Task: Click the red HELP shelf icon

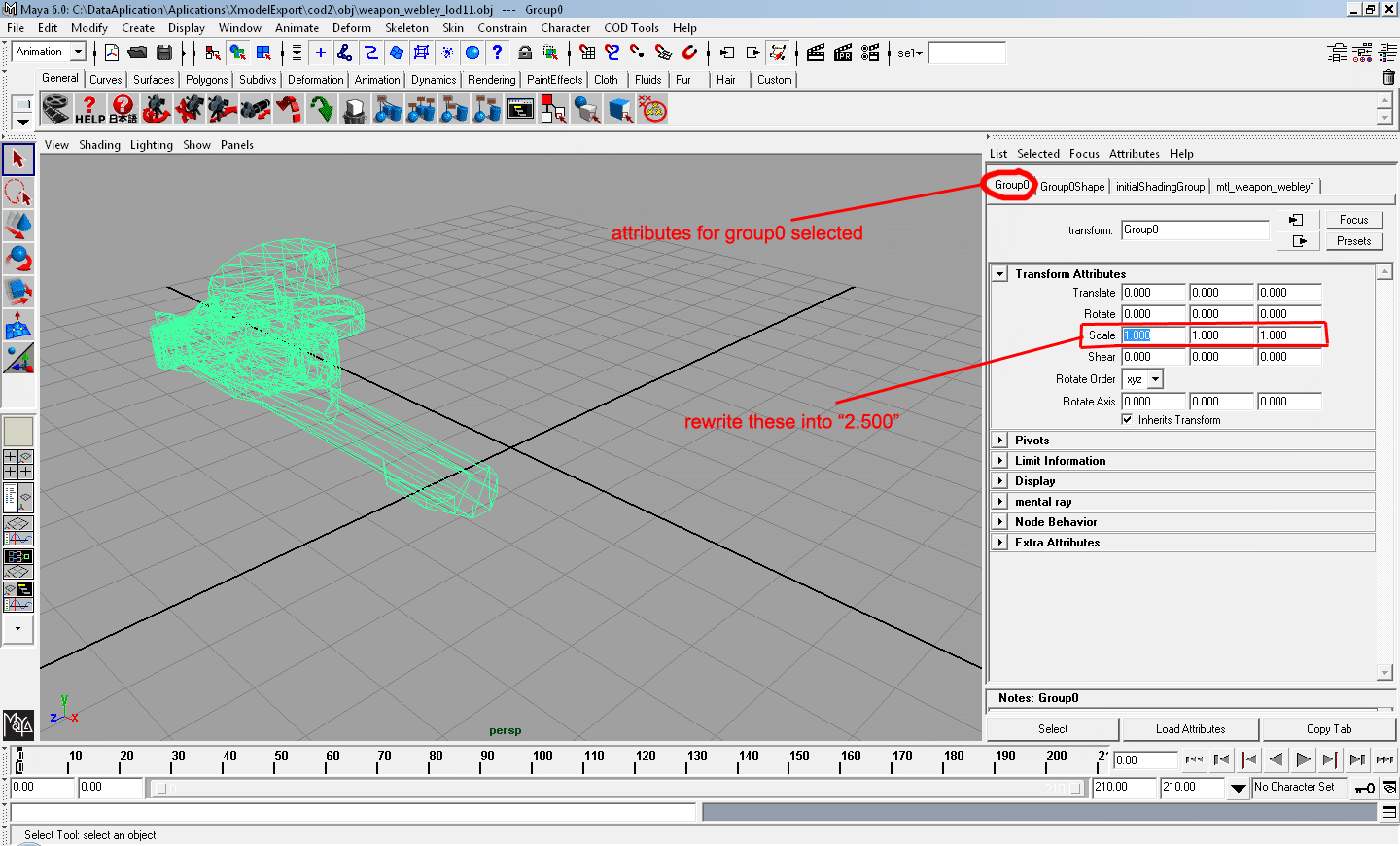Action: (x=89, y=109)
